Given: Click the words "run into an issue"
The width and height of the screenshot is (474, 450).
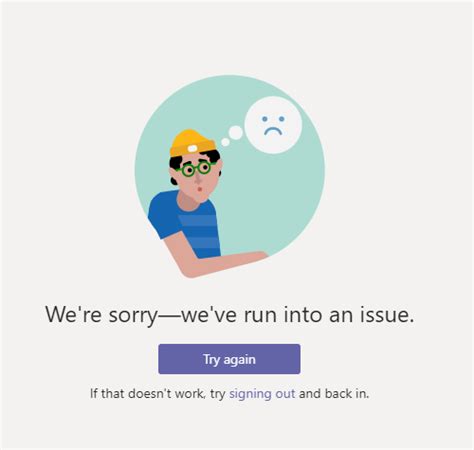Looking at the screenshot, I should pos(329,314).
